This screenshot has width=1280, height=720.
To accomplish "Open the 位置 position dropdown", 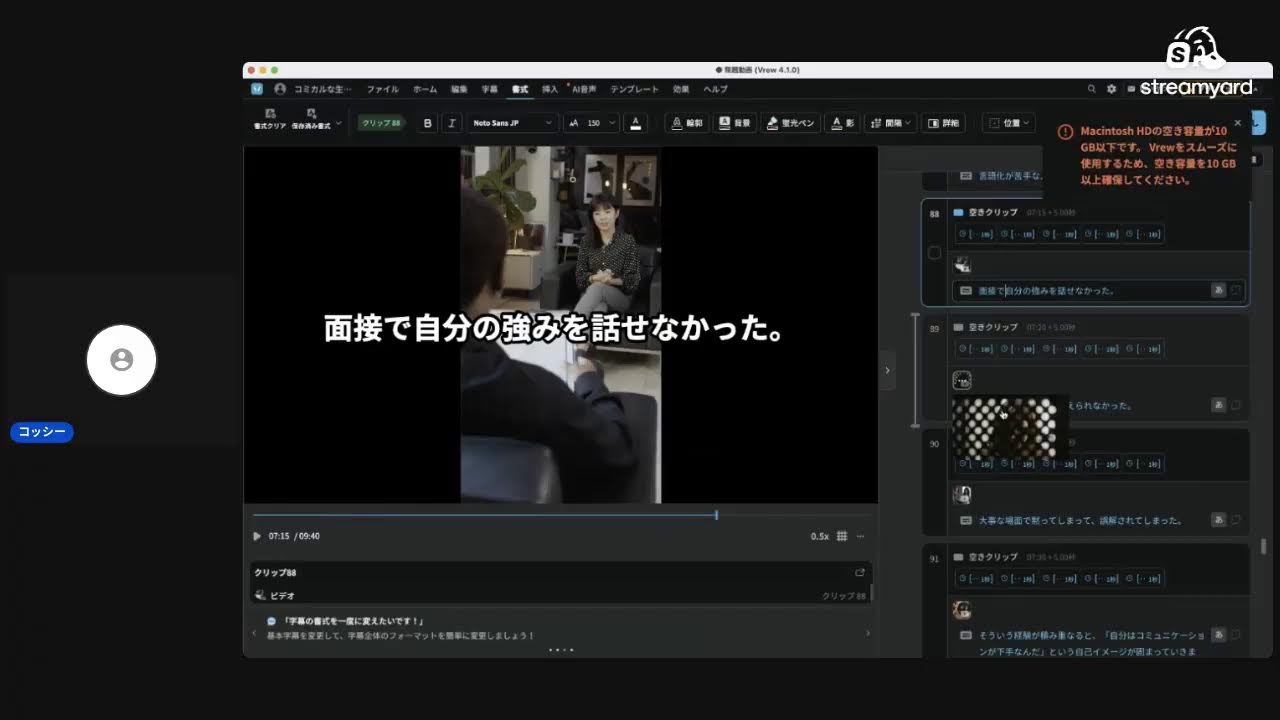I will (1009, 123).
